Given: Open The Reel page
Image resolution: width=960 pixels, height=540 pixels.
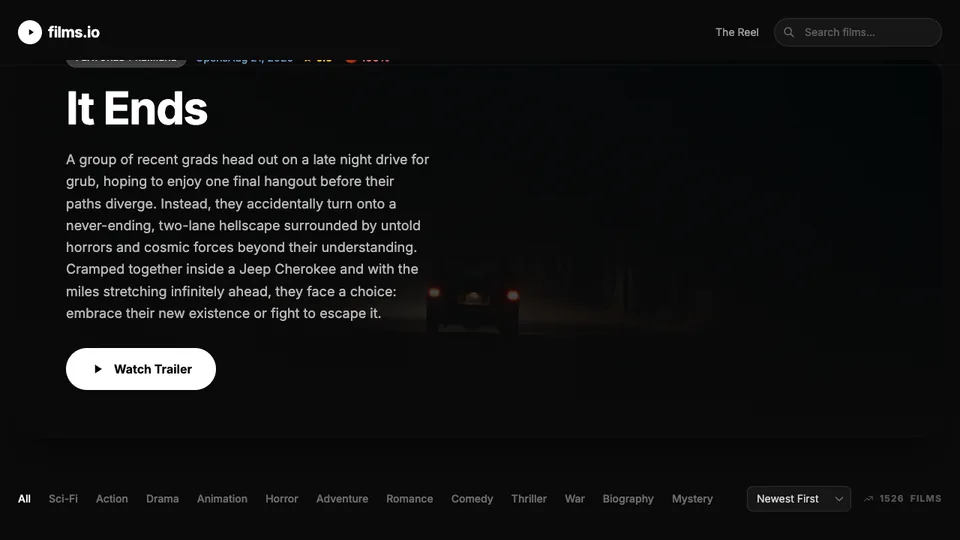Looking at the screenshot, I should 737,32.
